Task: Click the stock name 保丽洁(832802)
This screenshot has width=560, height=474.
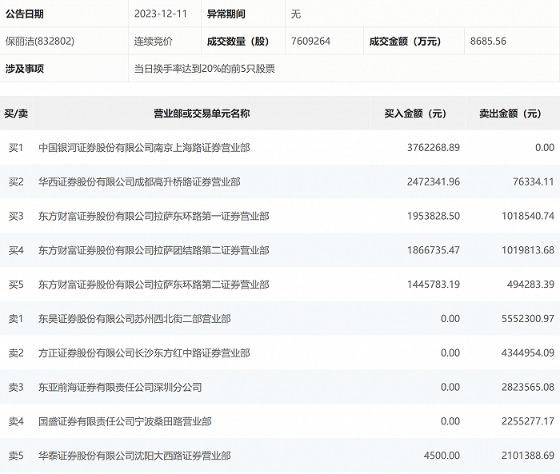Action: click(x=40, y=41)
